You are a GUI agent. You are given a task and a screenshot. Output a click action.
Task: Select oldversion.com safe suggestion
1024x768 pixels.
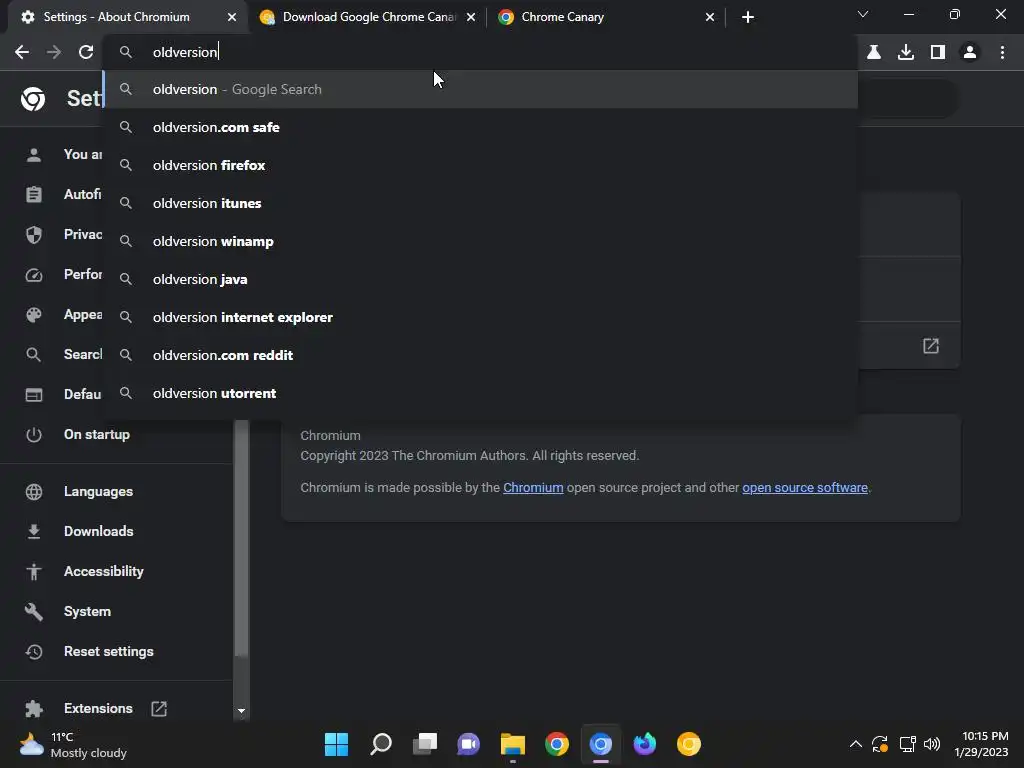click(480, 127)
